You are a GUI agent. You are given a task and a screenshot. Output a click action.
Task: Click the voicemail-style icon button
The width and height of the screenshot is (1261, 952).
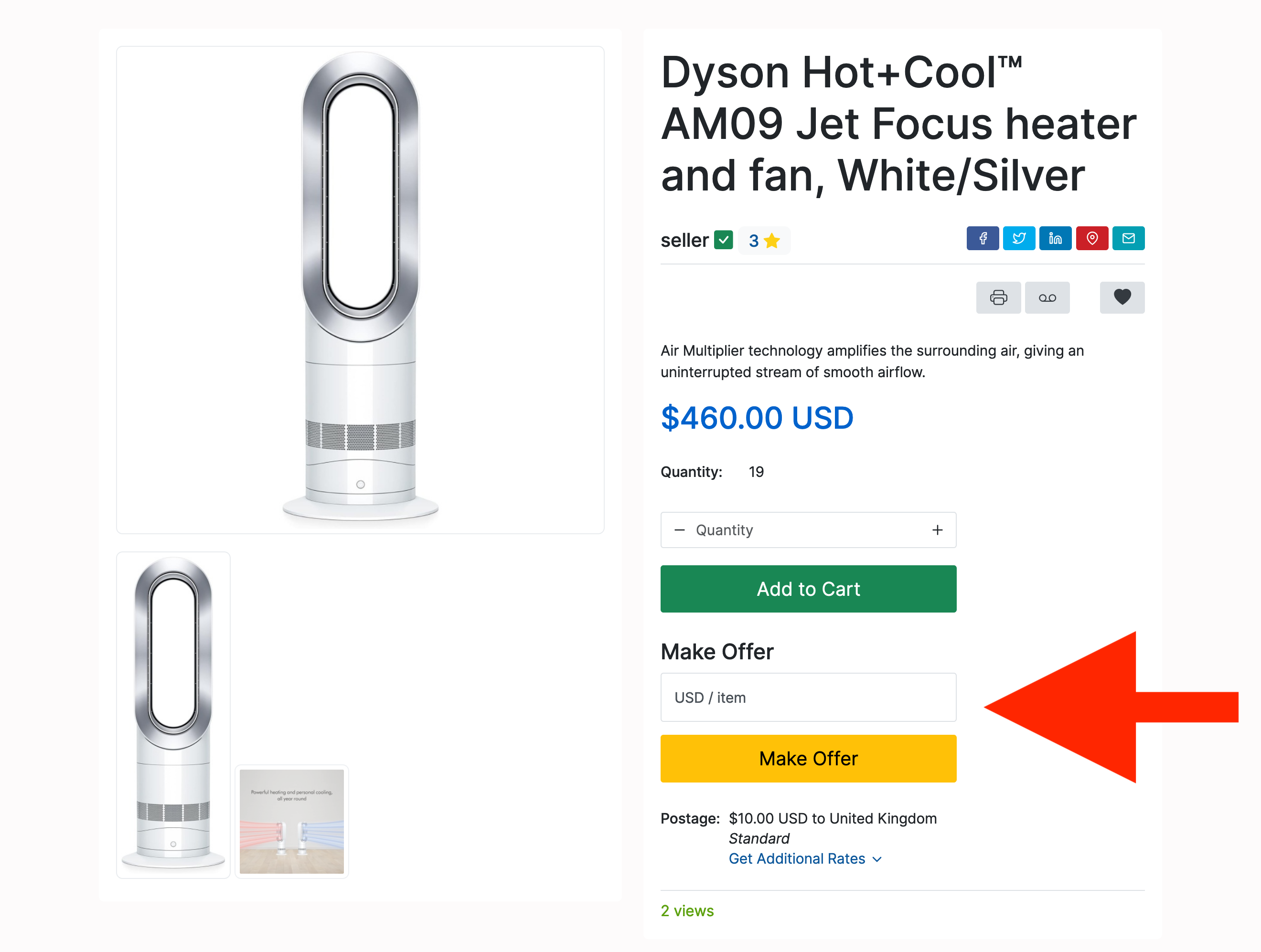(x=1047, y=297)
